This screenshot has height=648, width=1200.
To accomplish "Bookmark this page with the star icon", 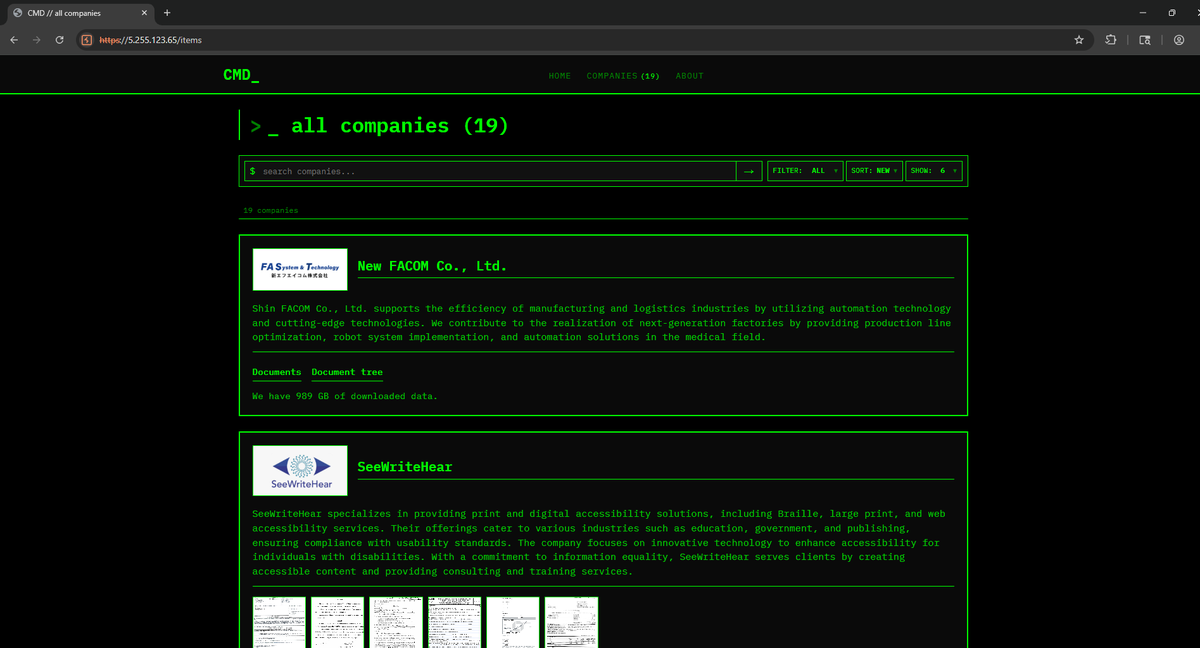I will (1078, 40).
